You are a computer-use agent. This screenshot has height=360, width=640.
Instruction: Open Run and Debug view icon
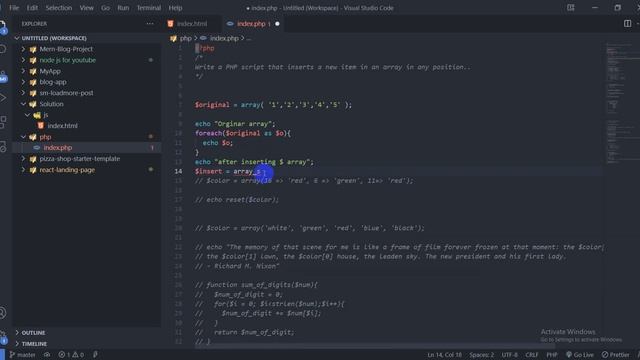point(3,98)
